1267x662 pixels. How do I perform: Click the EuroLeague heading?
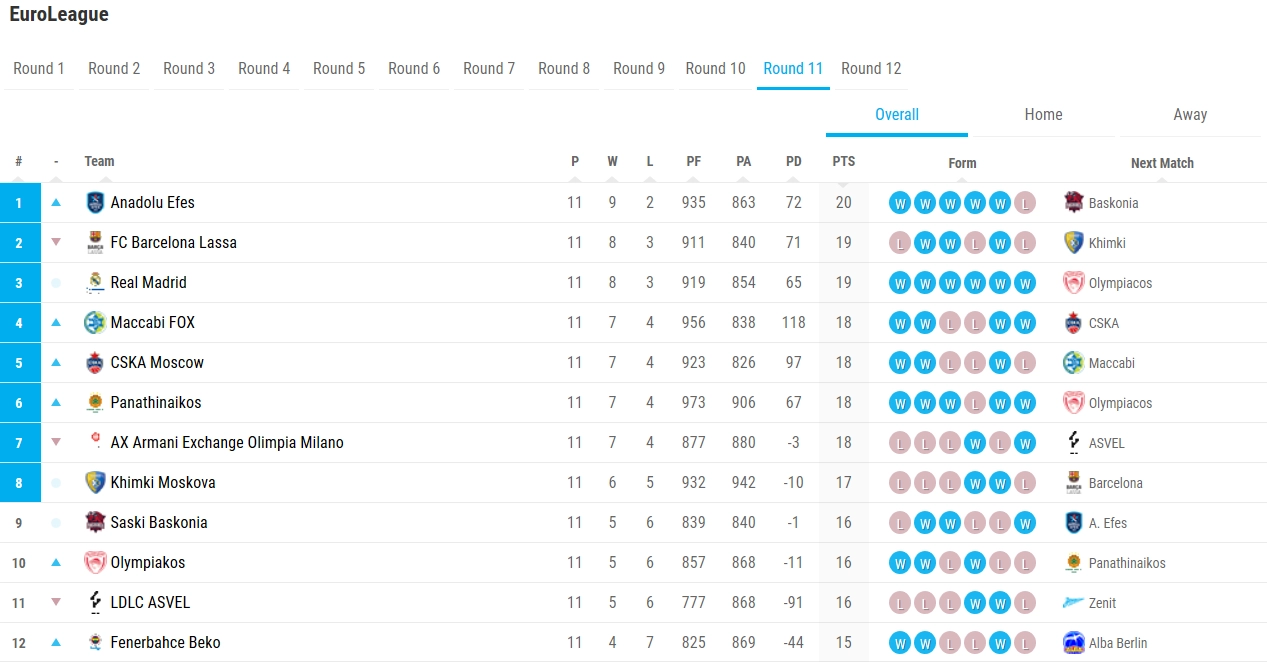click(x=59, y=14)
